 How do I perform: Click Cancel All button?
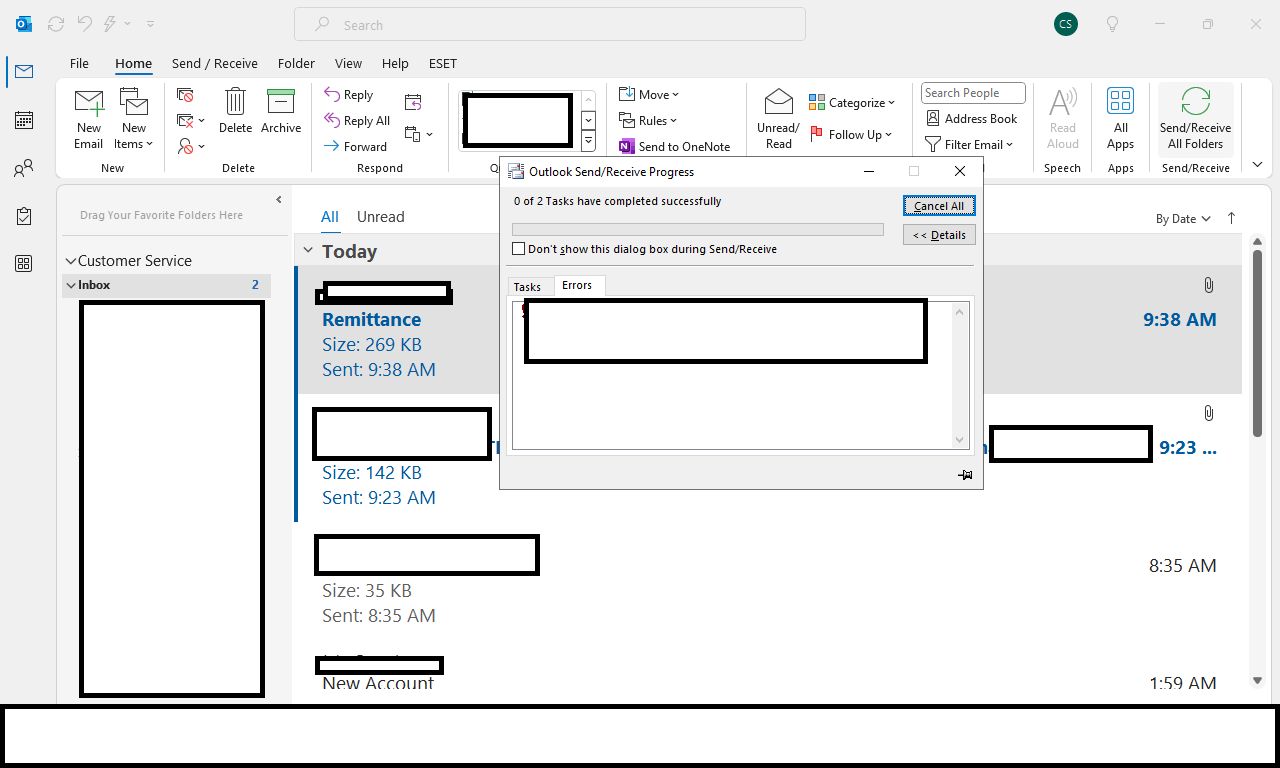click(x=939, y=206)
